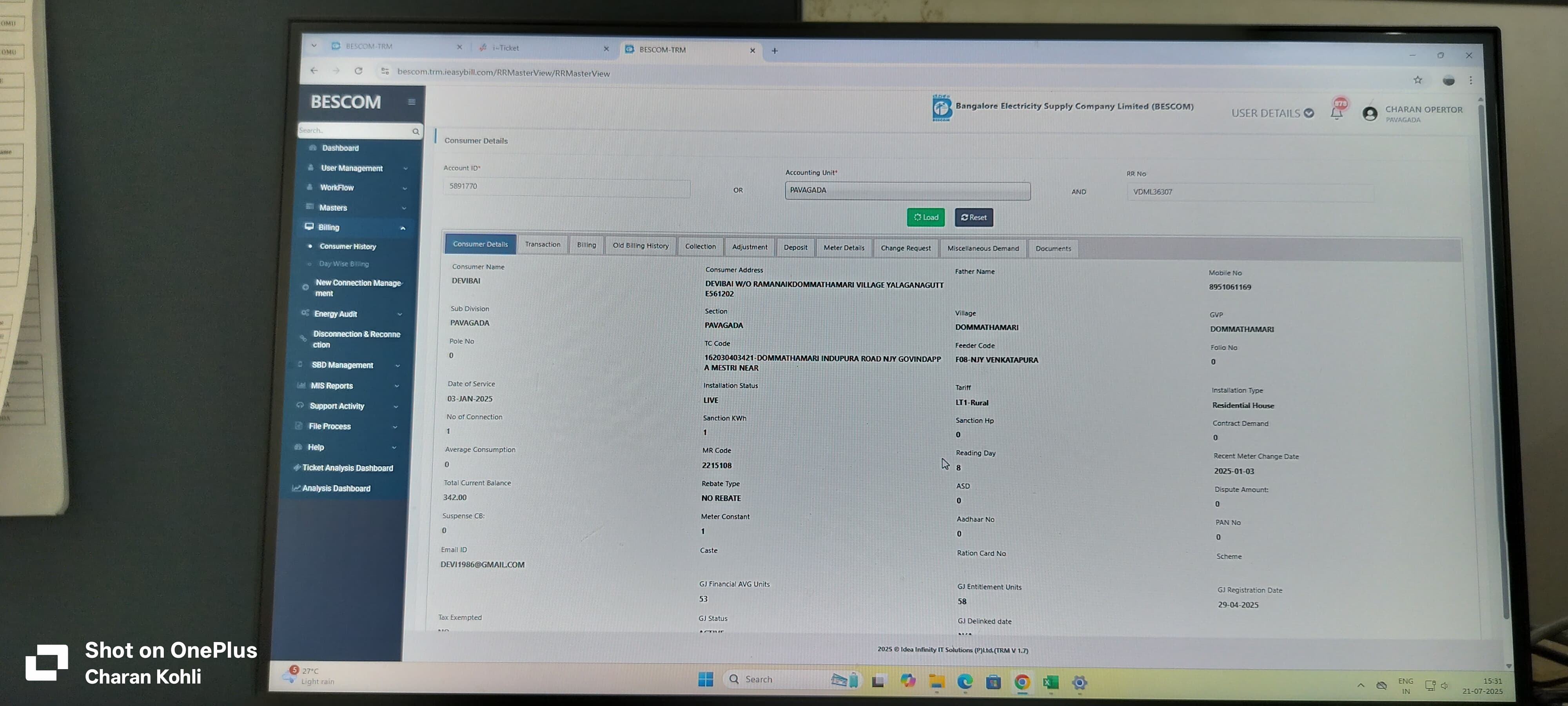Open Consumer History under Billing

[x=348, y=247]
